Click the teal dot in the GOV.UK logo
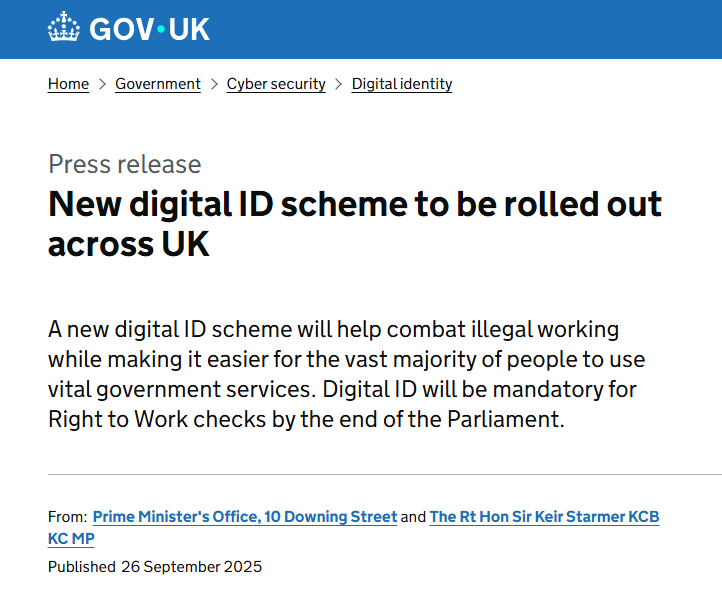722x596 pixels. (x=158, y=30)
